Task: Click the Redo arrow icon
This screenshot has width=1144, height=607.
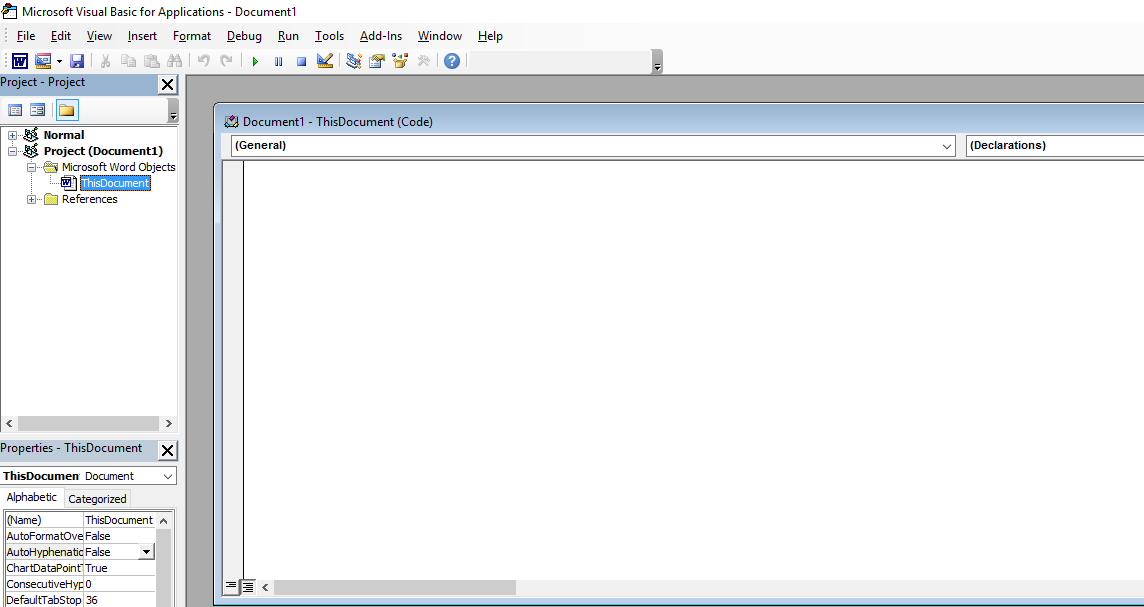Action: click(226, 61)
